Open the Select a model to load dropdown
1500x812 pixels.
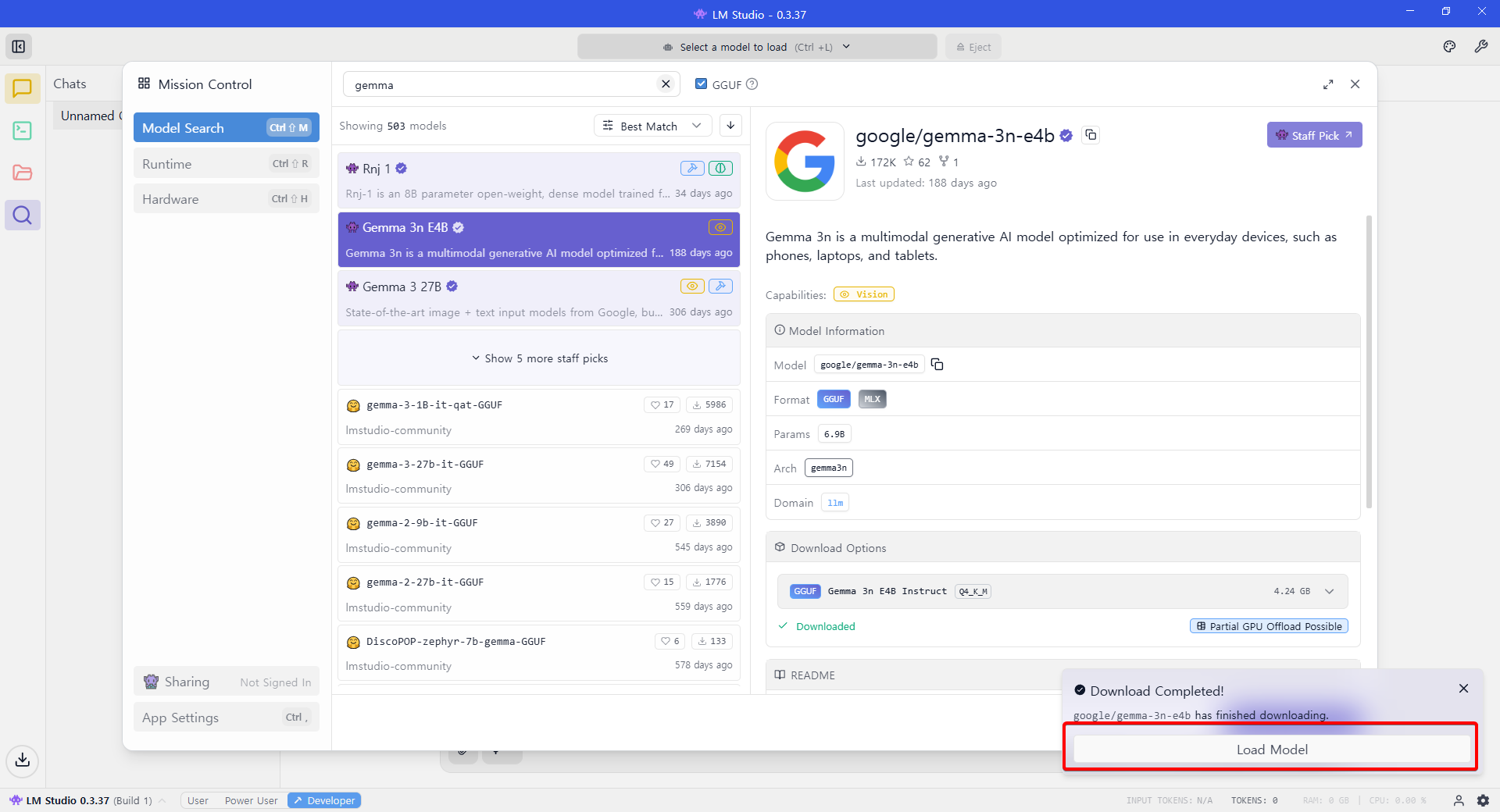[756, 47]
